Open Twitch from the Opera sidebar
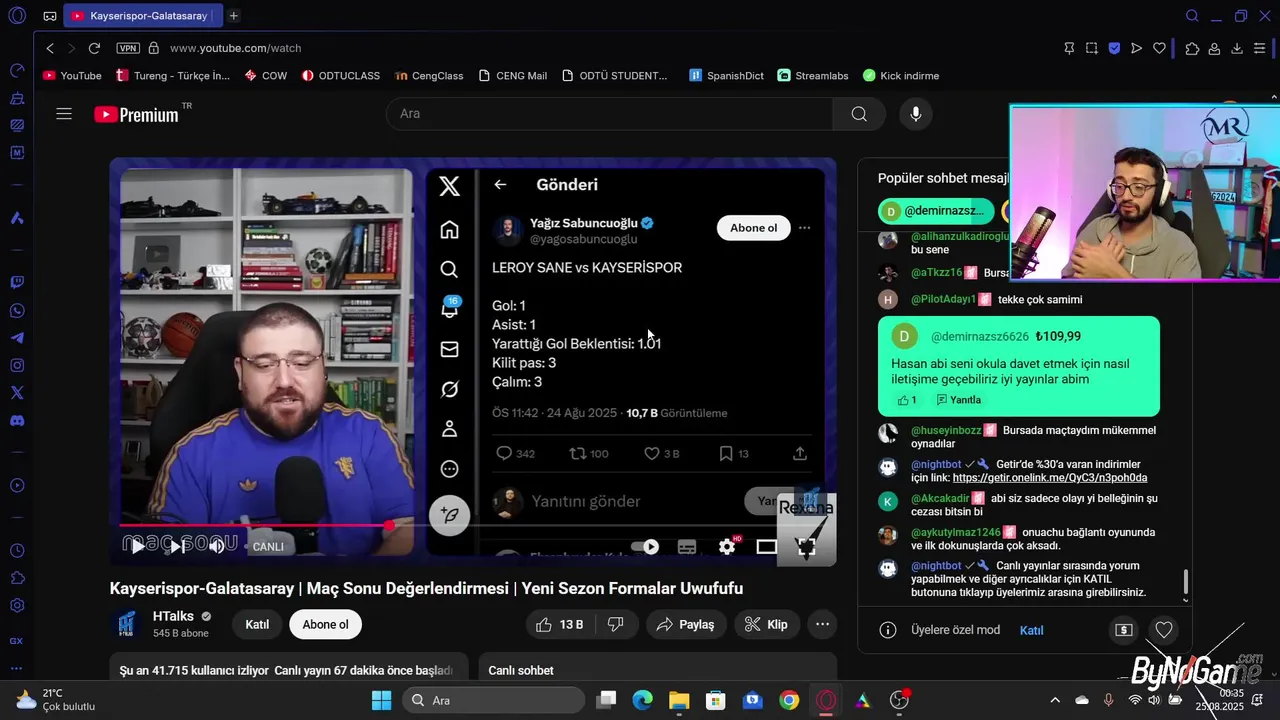1280x720 pixels. coord(17,283)
